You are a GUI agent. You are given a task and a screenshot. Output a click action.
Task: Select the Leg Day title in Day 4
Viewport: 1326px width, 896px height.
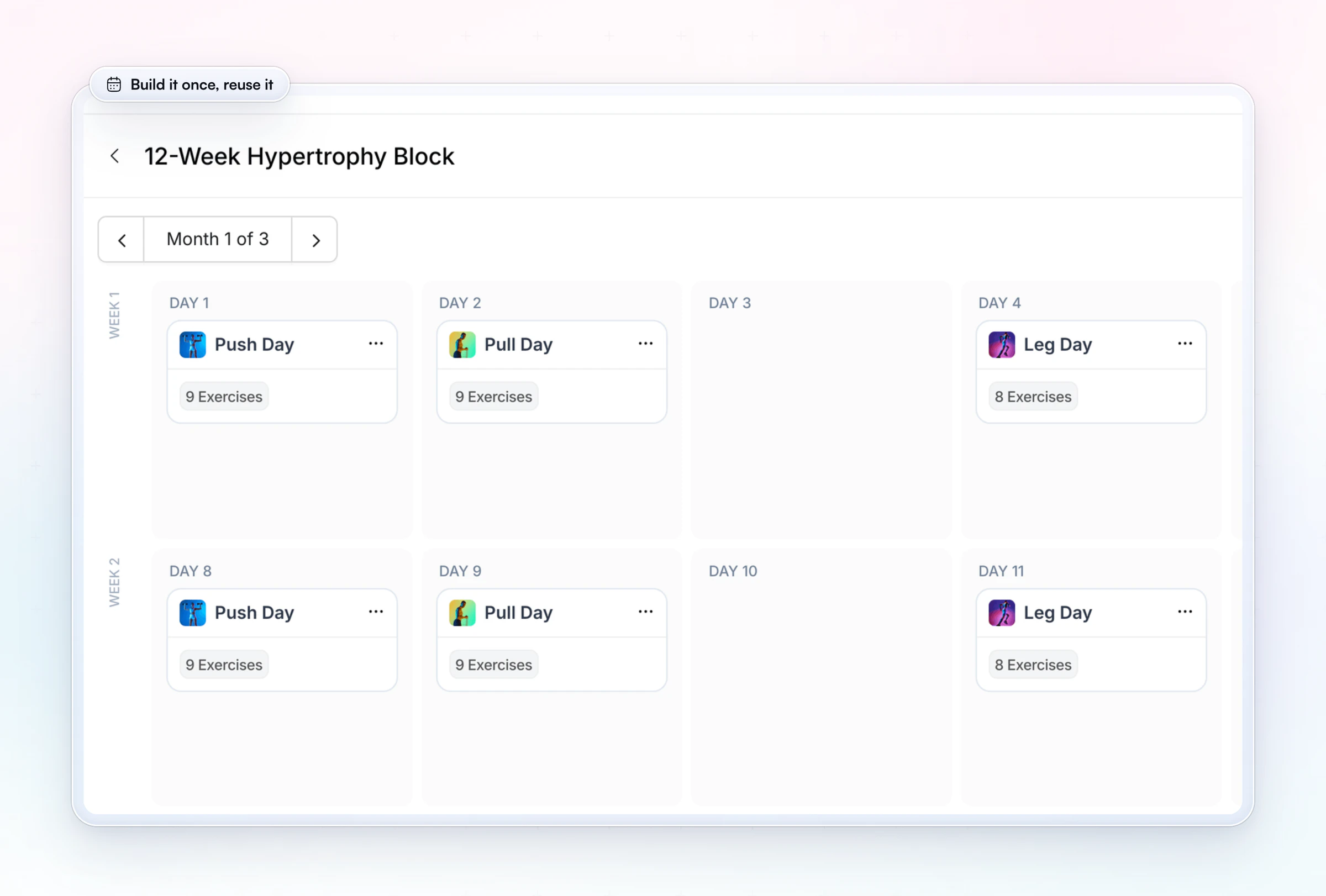pos(1058,345)
